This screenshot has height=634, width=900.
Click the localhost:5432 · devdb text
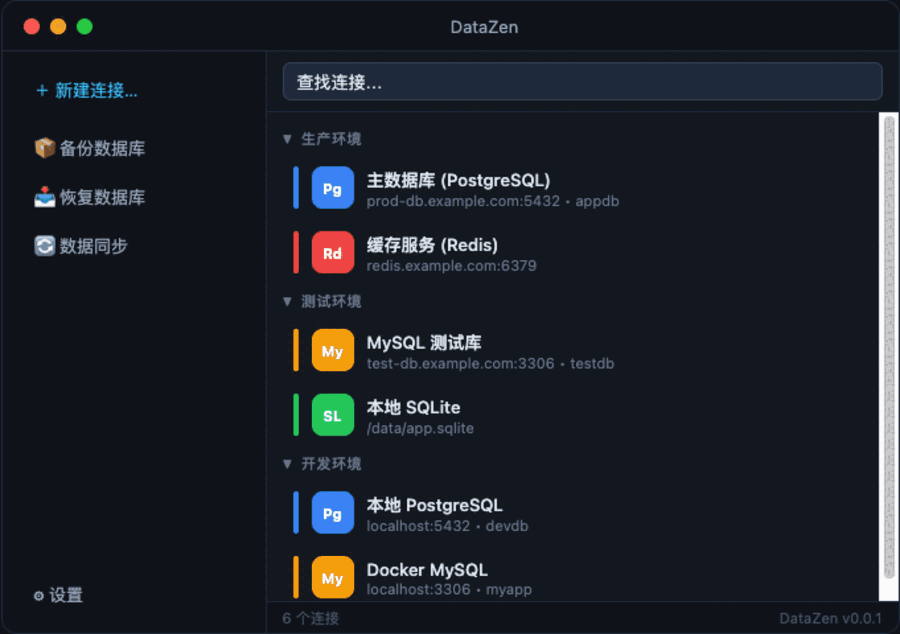point(447,526)
